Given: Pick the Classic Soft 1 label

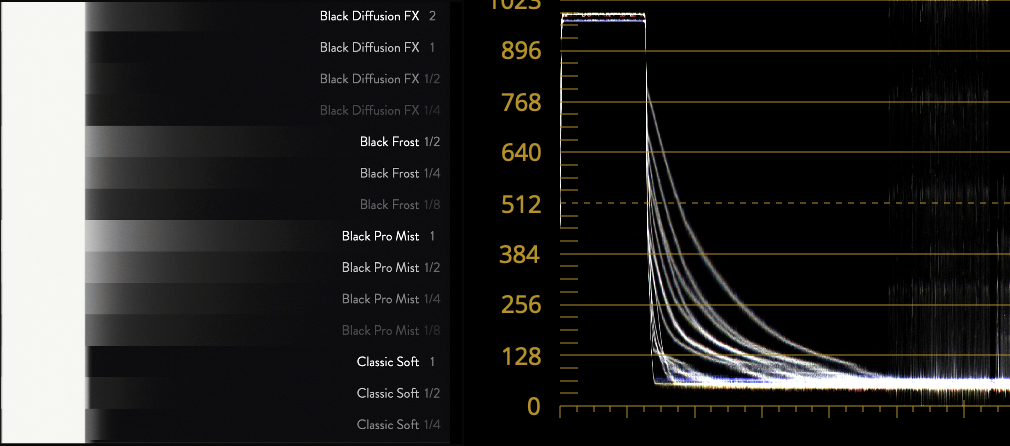Looking at the screenshot, I should pos(396,362).
